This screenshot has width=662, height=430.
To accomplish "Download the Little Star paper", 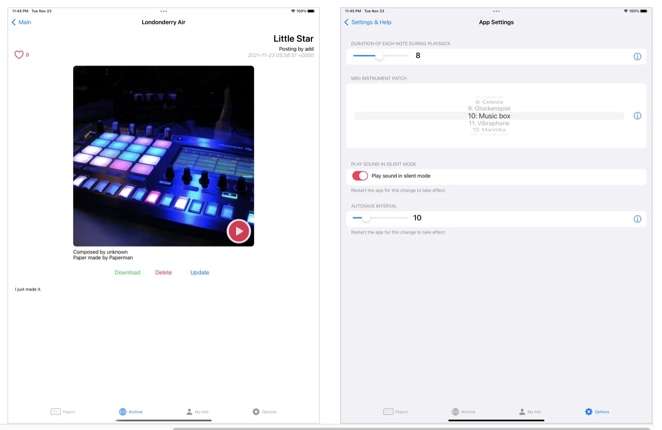I will point(127,272).
